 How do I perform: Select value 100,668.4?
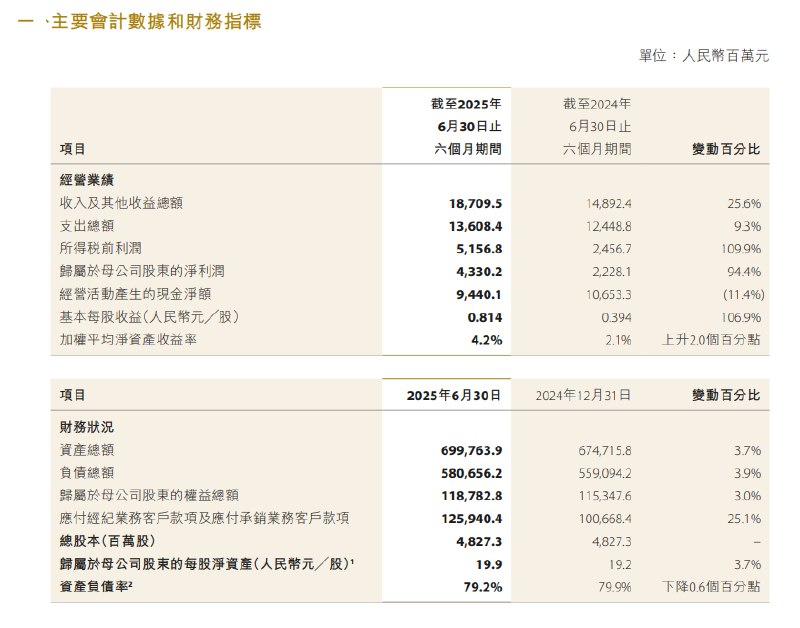[x=605, y=518]
